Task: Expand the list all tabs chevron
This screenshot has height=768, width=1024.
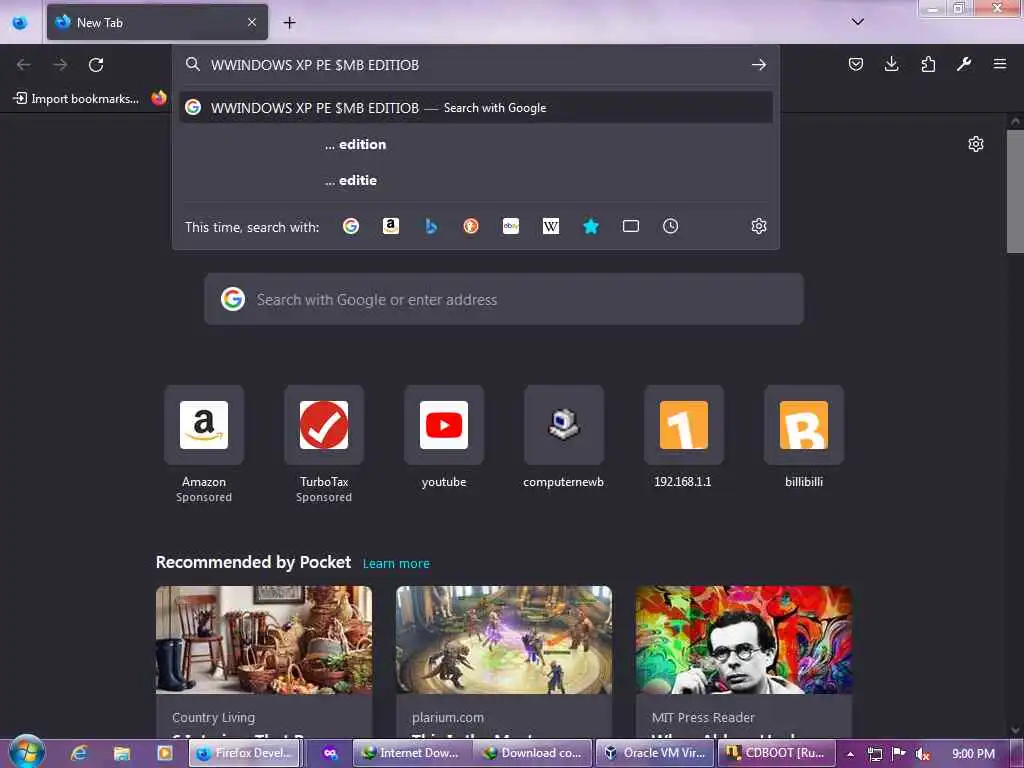Action: pyautogui.click(x=857, y=22)
